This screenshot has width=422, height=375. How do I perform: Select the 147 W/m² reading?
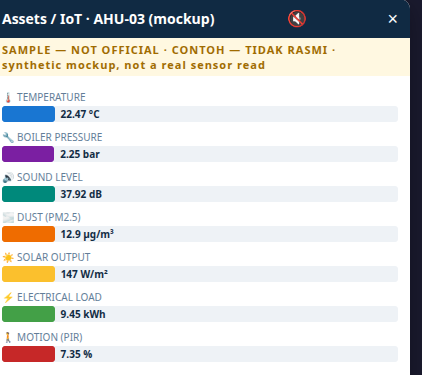84,274
